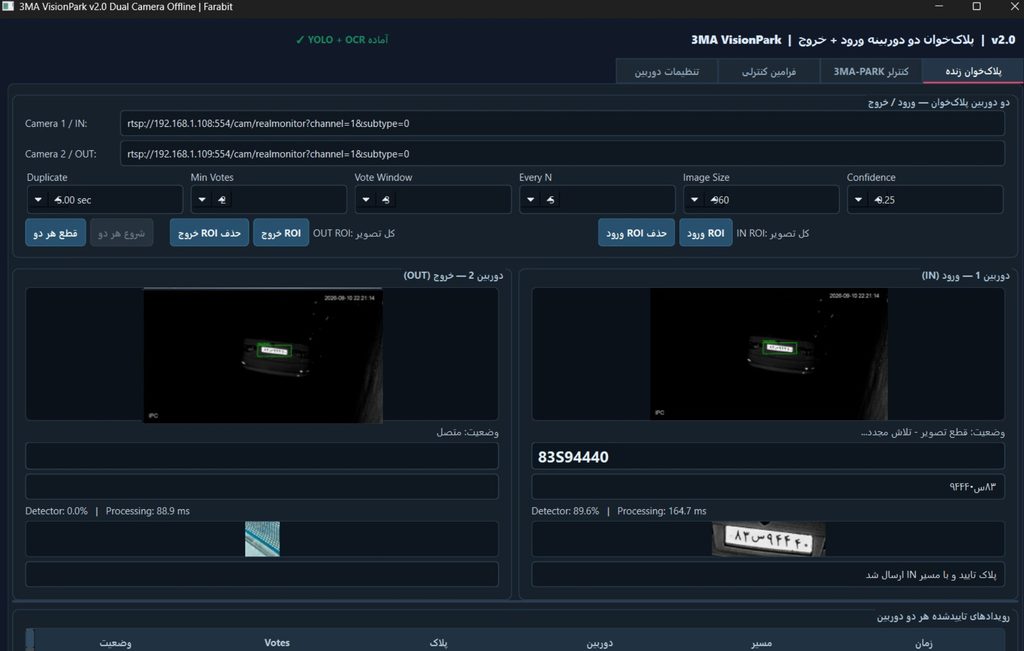Click the empty OUT plate text field
Viewport: 1024px width, 651px height.
(x=262, y=456)
